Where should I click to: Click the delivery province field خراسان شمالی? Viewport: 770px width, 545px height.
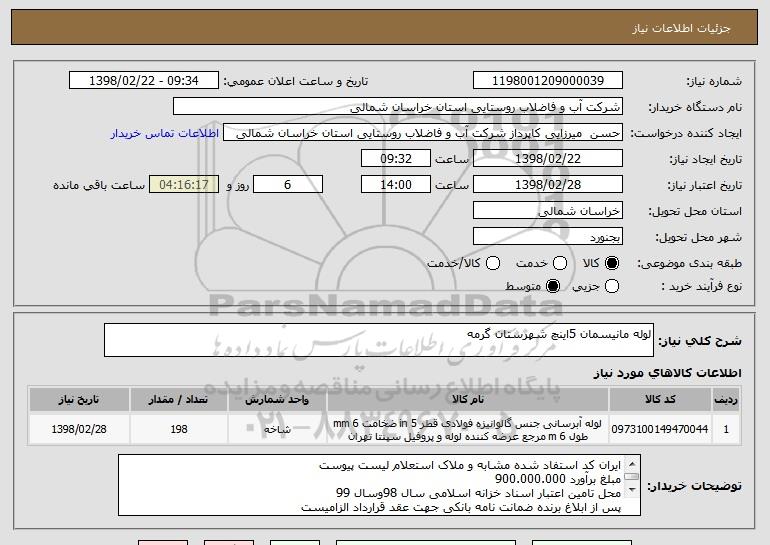(x=548, y=211)
